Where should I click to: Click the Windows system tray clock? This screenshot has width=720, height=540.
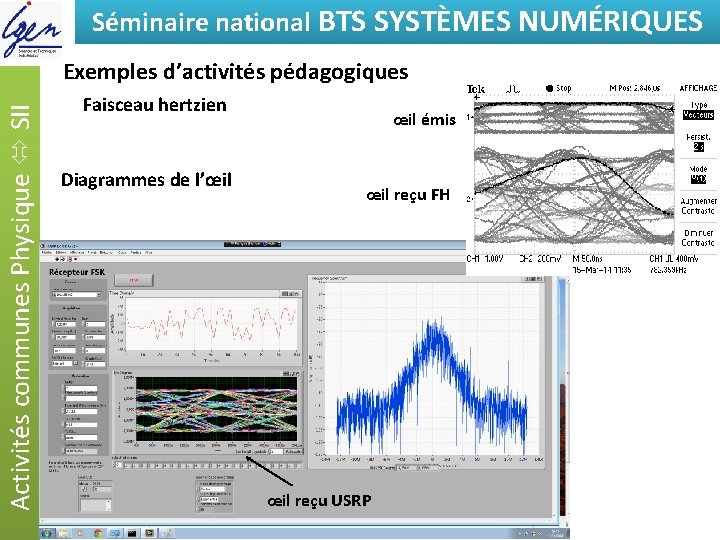pos(555,533)
